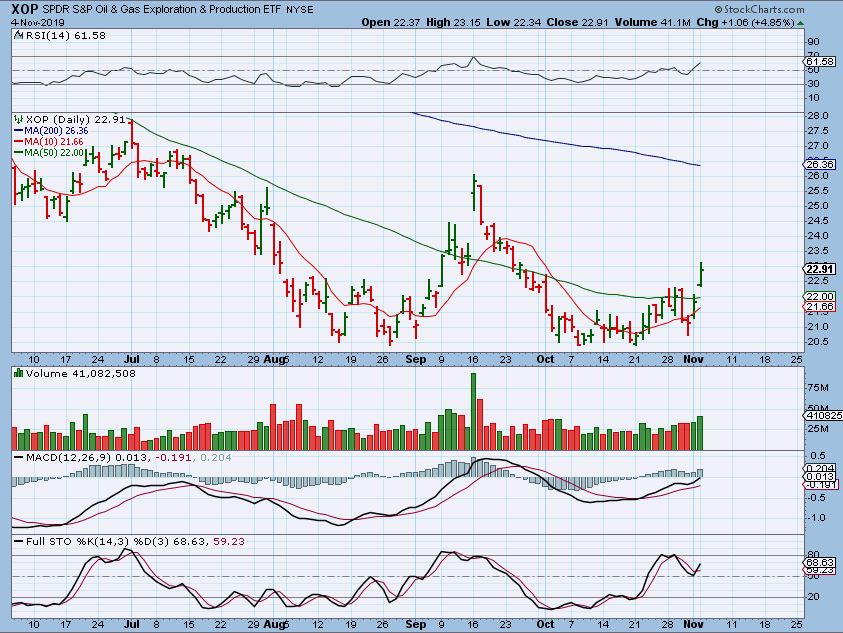Click the 26.36 MA(200) price tag
The width and height of the screenshot is (843, 633).
(x=820, y=165)
